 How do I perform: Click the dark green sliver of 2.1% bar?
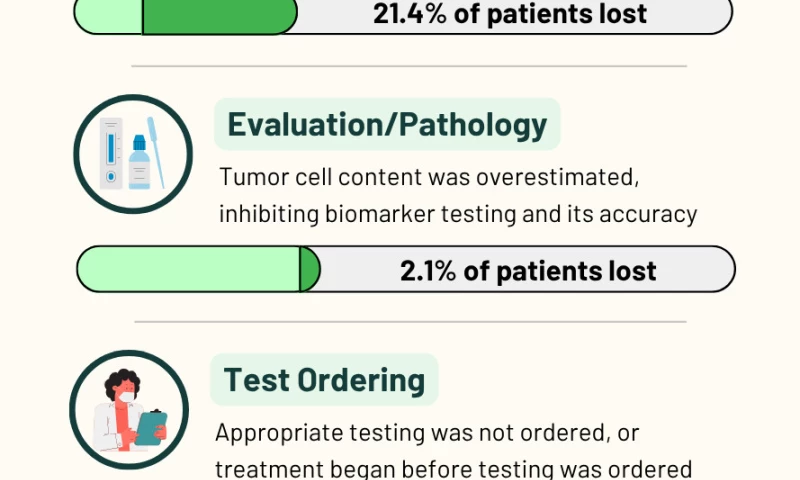coord(310,270)
